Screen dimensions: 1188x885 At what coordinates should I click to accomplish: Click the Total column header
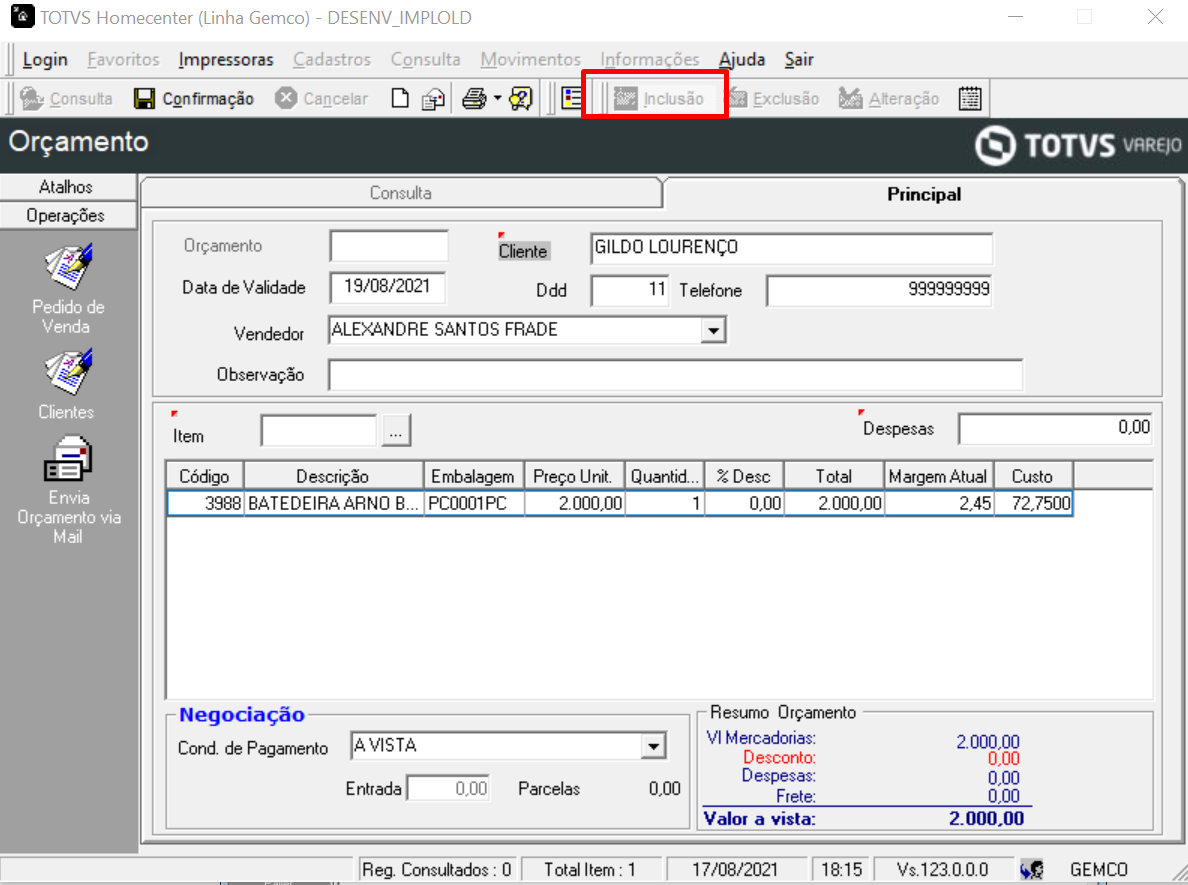833,476
